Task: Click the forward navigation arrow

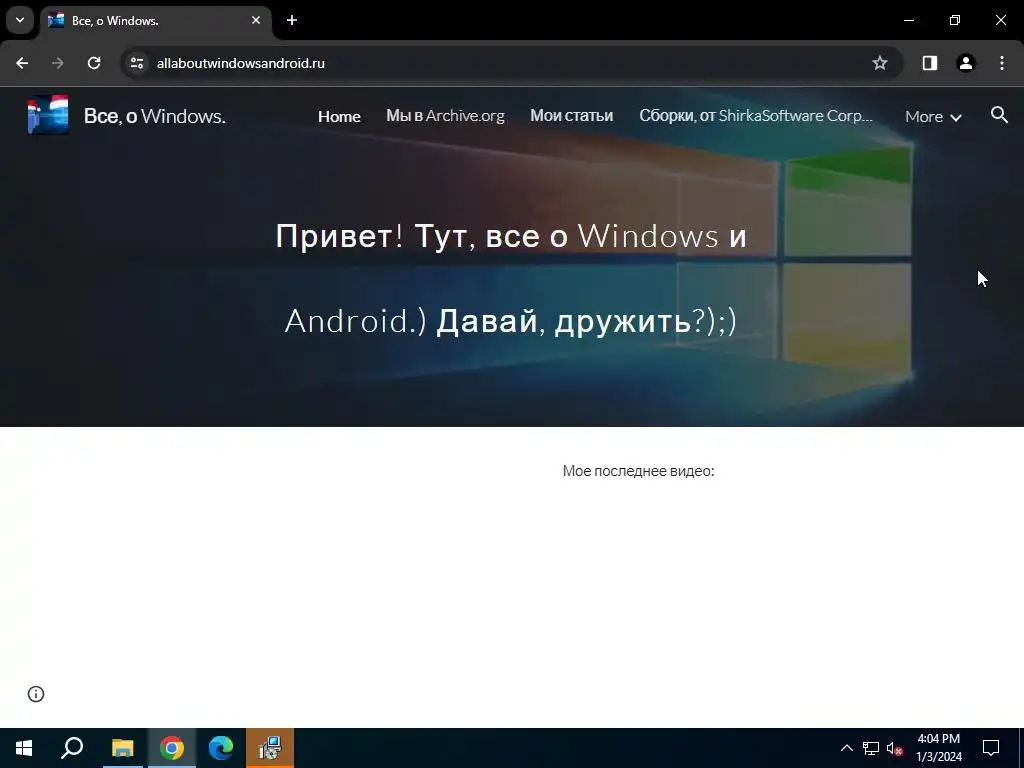Action: (x=58, y=63)
